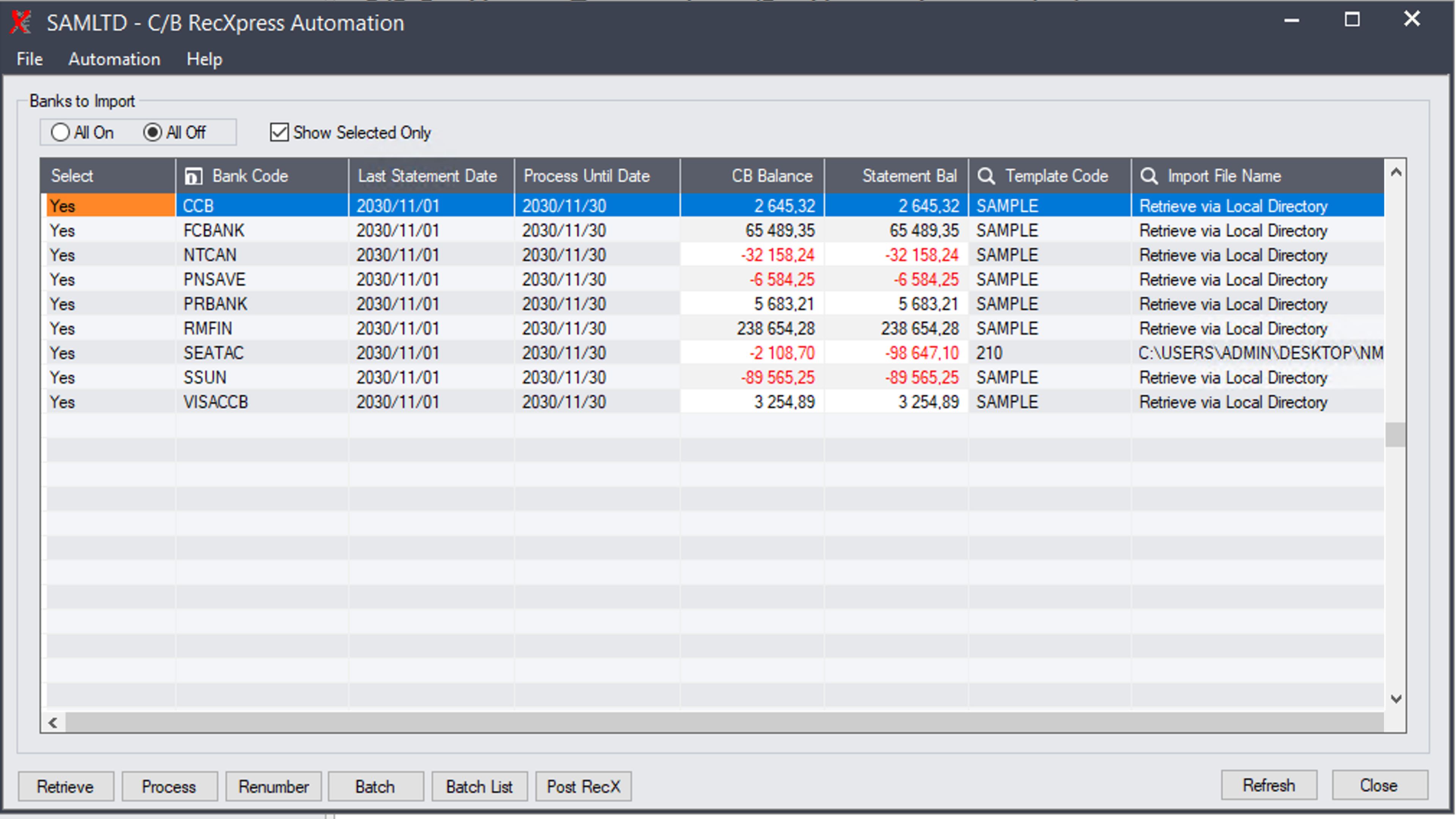Click the horizontal scroll left arrow
1456x819 pixels.
[53, 722]
